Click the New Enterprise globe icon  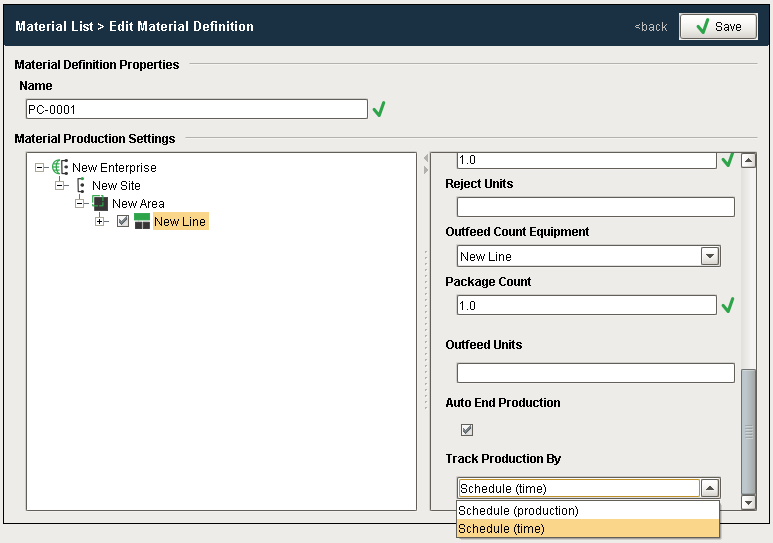pos(59,168)
